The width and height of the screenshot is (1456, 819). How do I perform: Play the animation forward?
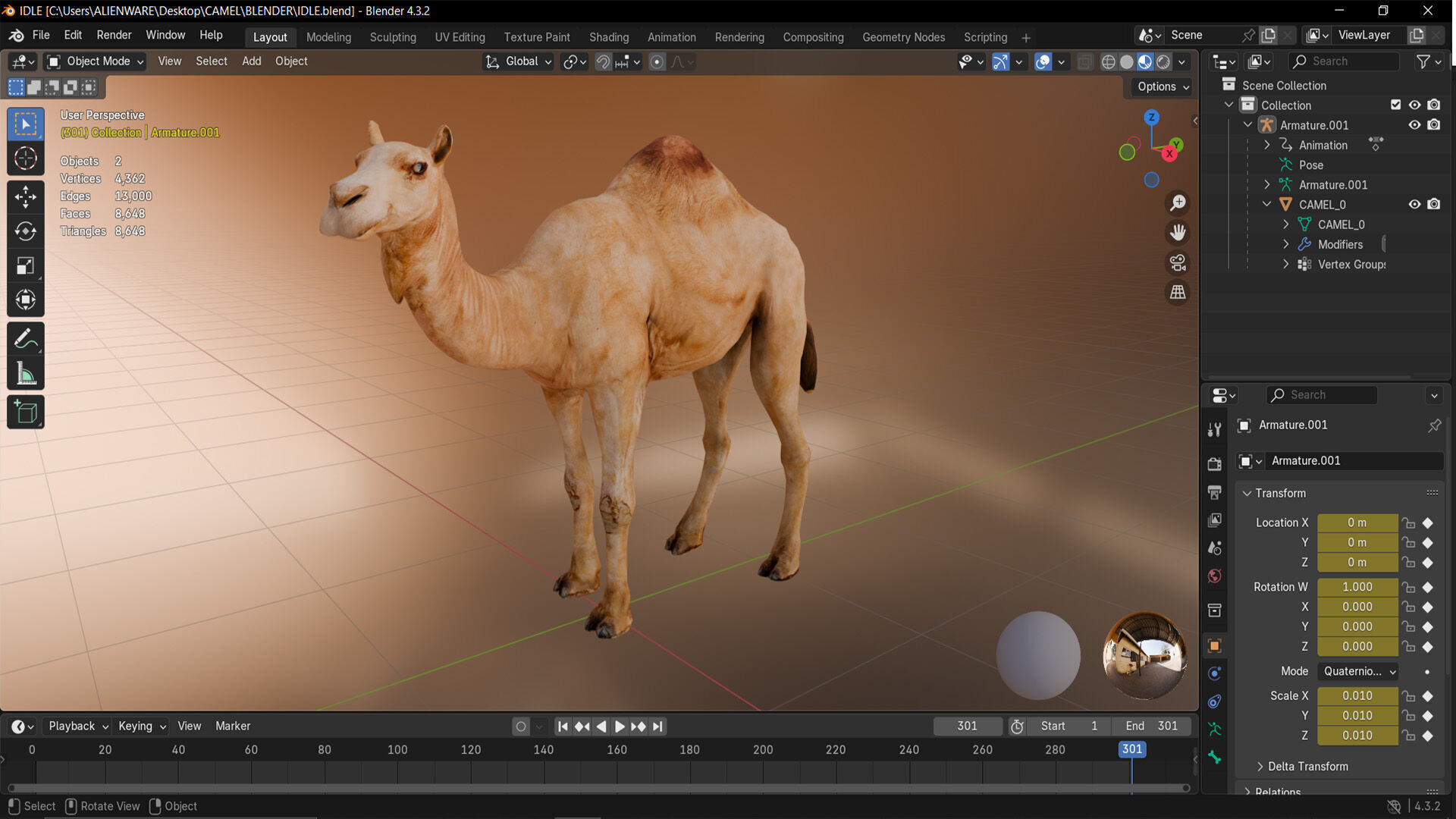click(x=620, y=726)
